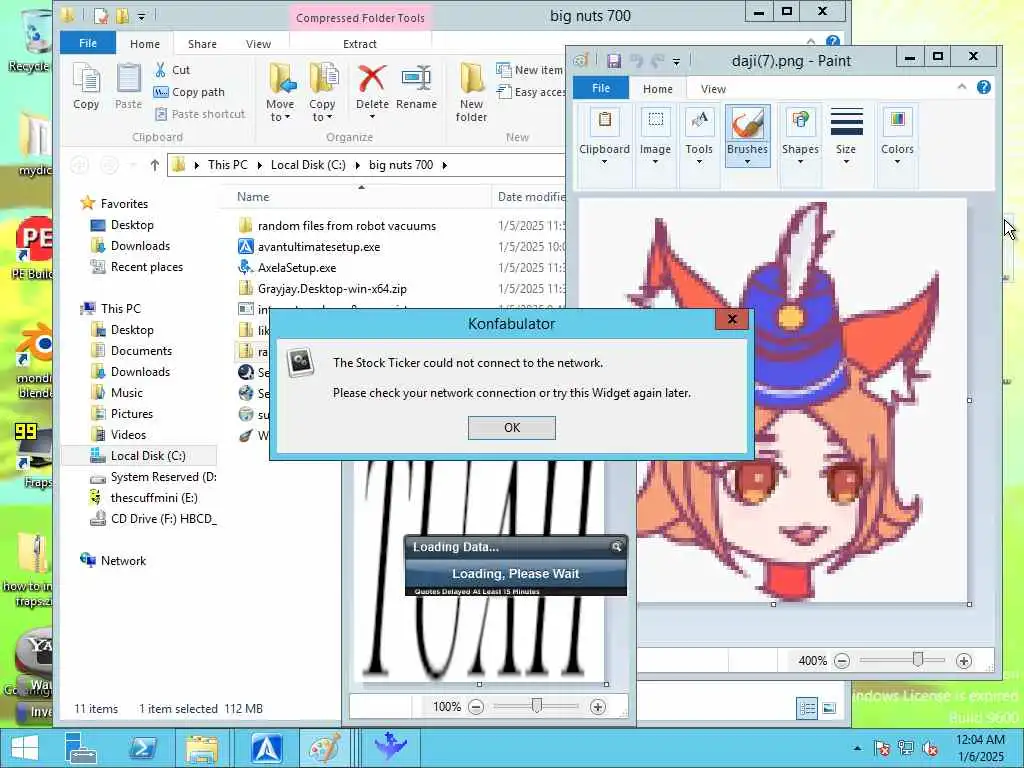Show hidden tray icons arrow
The height and width of the screenshot is (768, 1024).
(857, 749)
